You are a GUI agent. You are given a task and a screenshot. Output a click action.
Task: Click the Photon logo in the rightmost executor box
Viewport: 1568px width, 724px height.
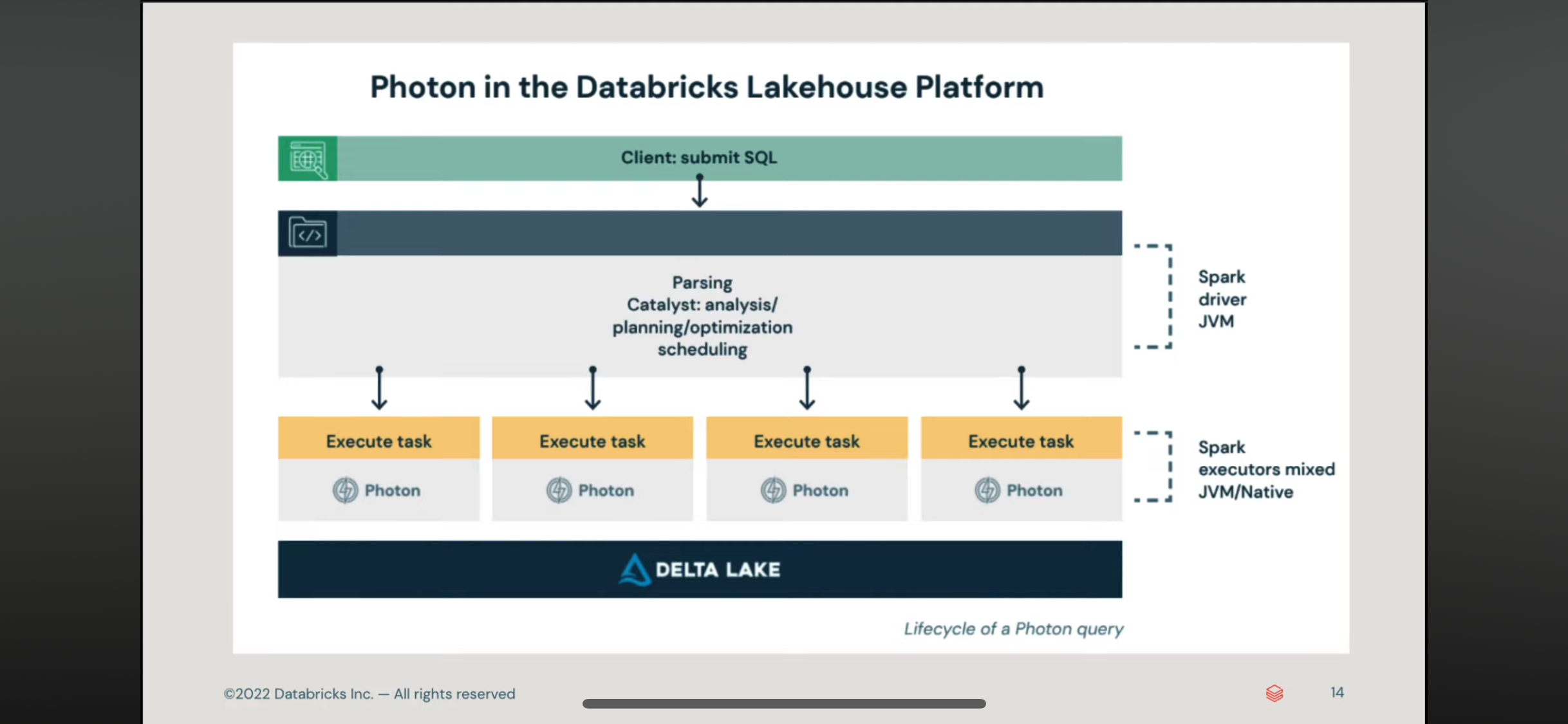(987, 490)
